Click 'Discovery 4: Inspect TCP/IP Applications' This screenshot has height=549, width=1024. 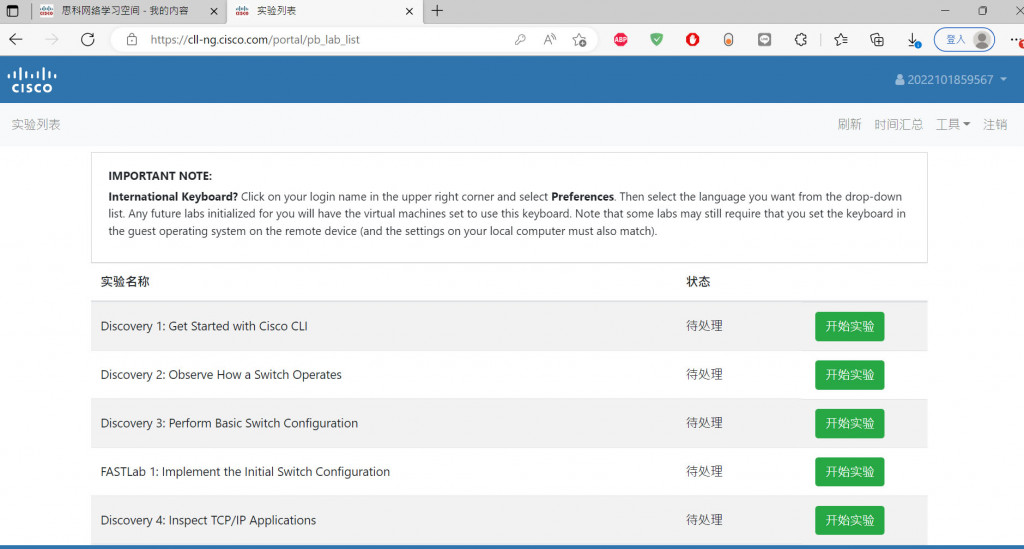[208, 520]
